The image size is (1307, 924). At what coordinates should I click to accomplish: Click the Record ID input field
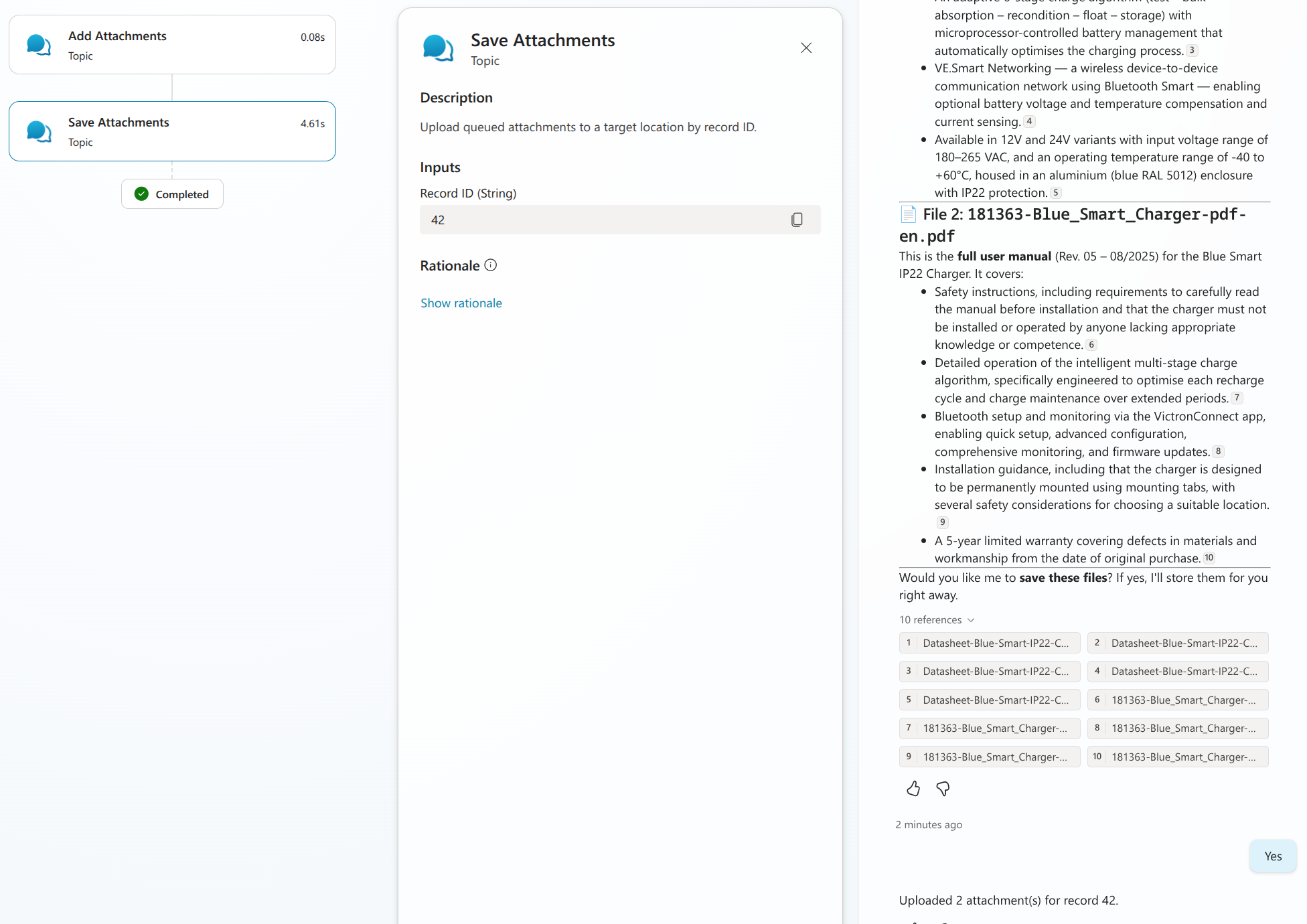(620, 220)
